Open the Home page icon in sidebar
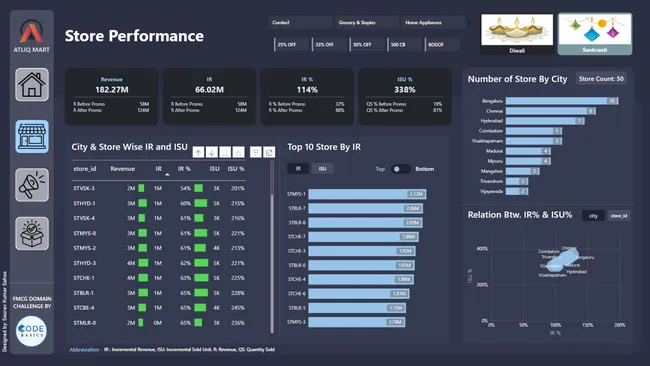 pos(32,85)
